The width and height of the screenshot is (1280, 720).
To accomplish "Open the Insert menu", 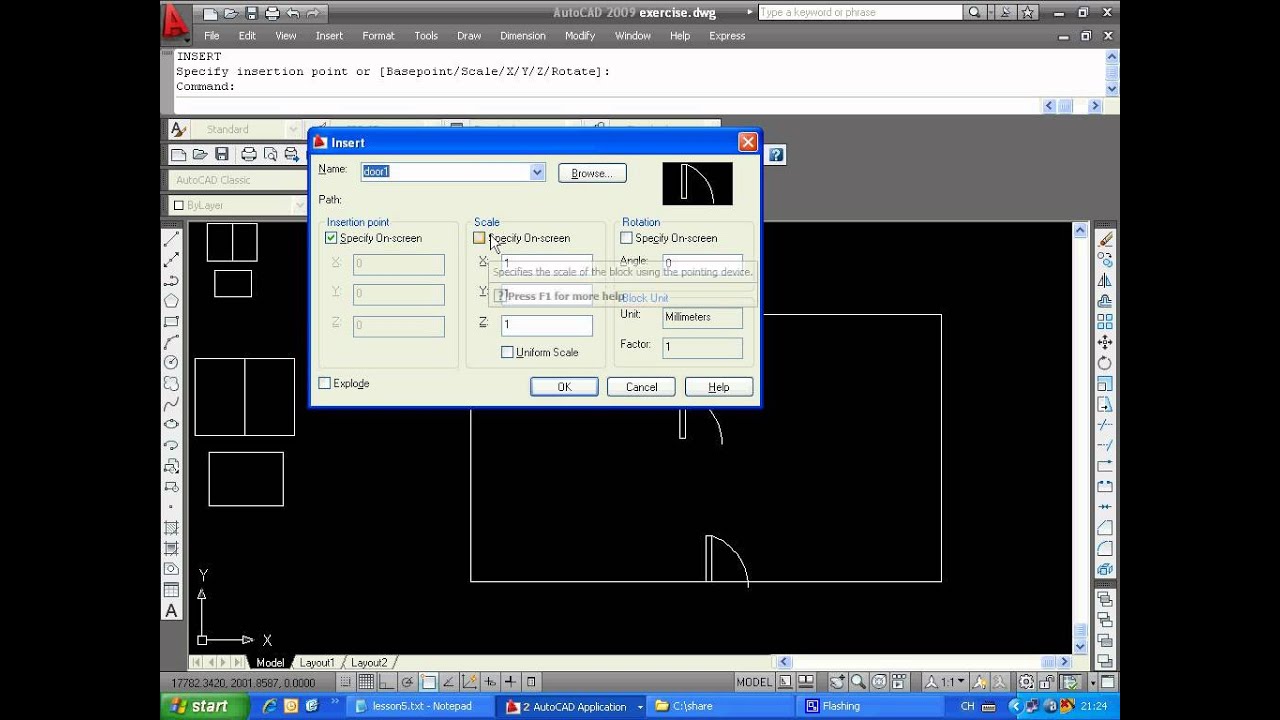I will tap(329, 36).
